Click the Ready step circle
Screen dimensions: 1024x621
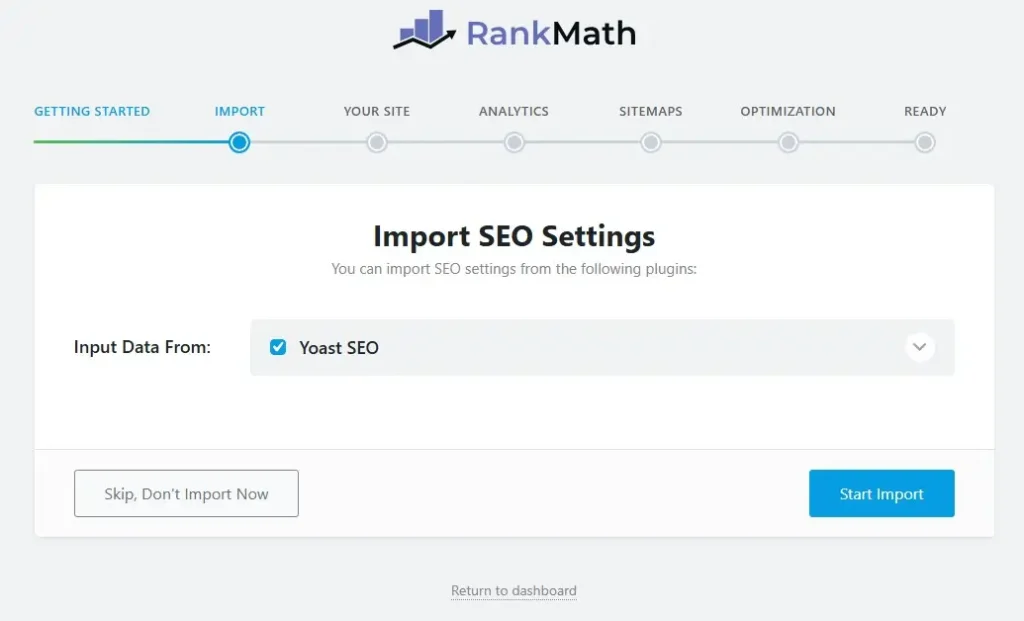[925, 143]
